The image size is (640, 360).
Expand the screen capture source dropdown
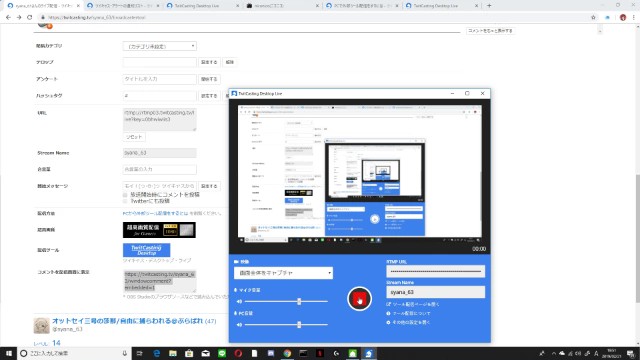point(283,273)
